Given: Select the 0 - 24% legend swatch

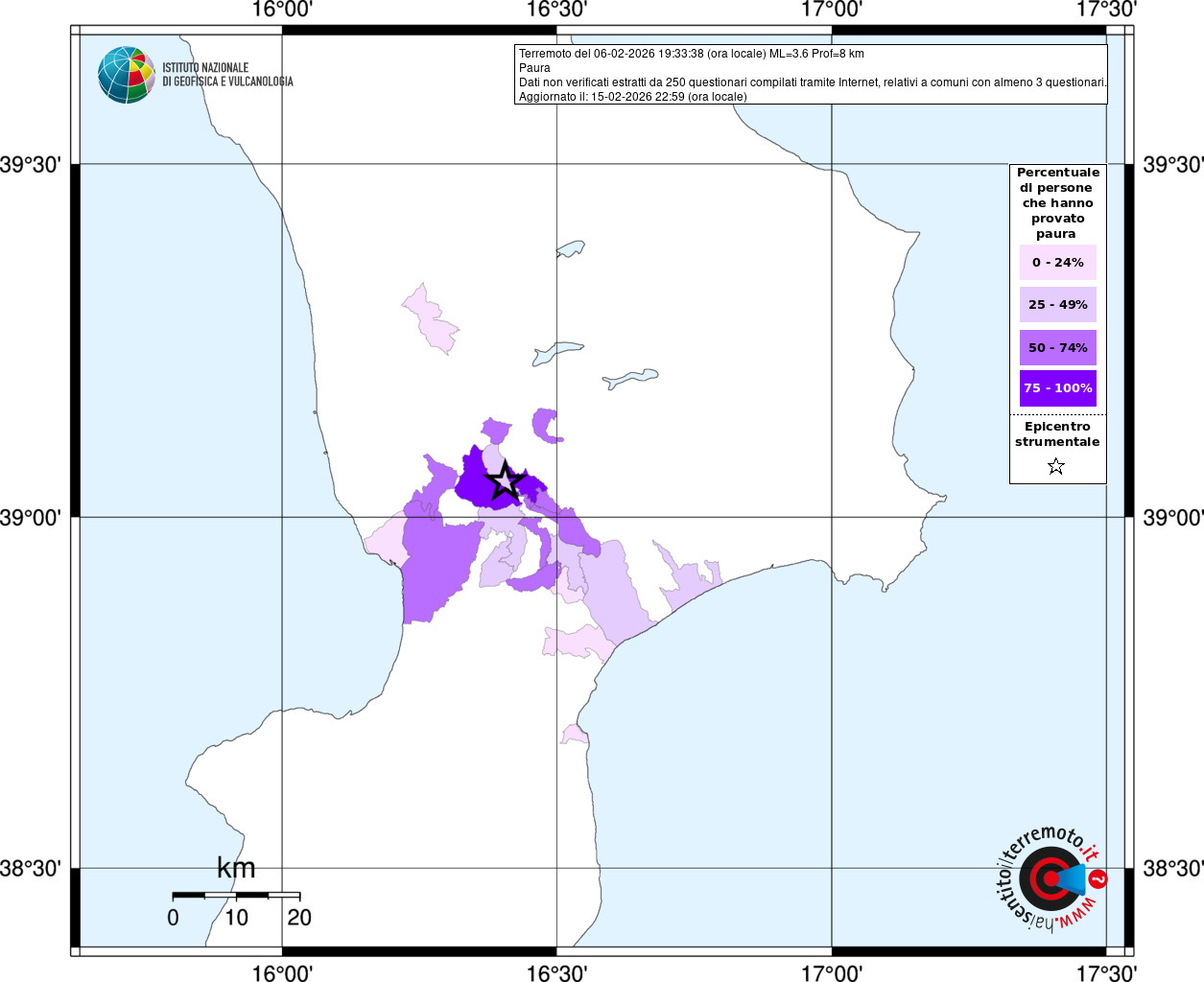Looking at the screenshot, I should (1057, 263).
